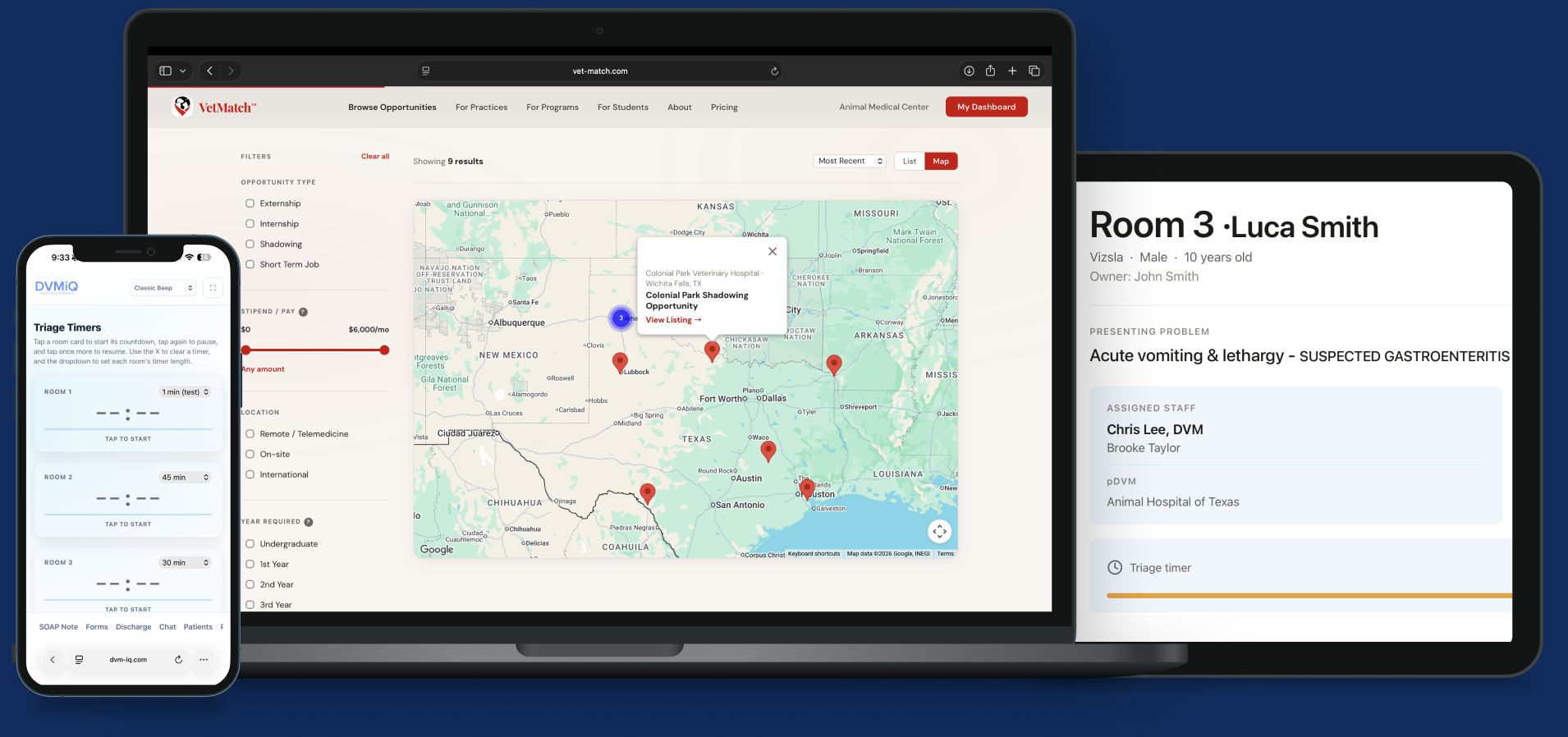
Task: Open Classic Beep sound dropdown on phone
Action: (163, 288)
